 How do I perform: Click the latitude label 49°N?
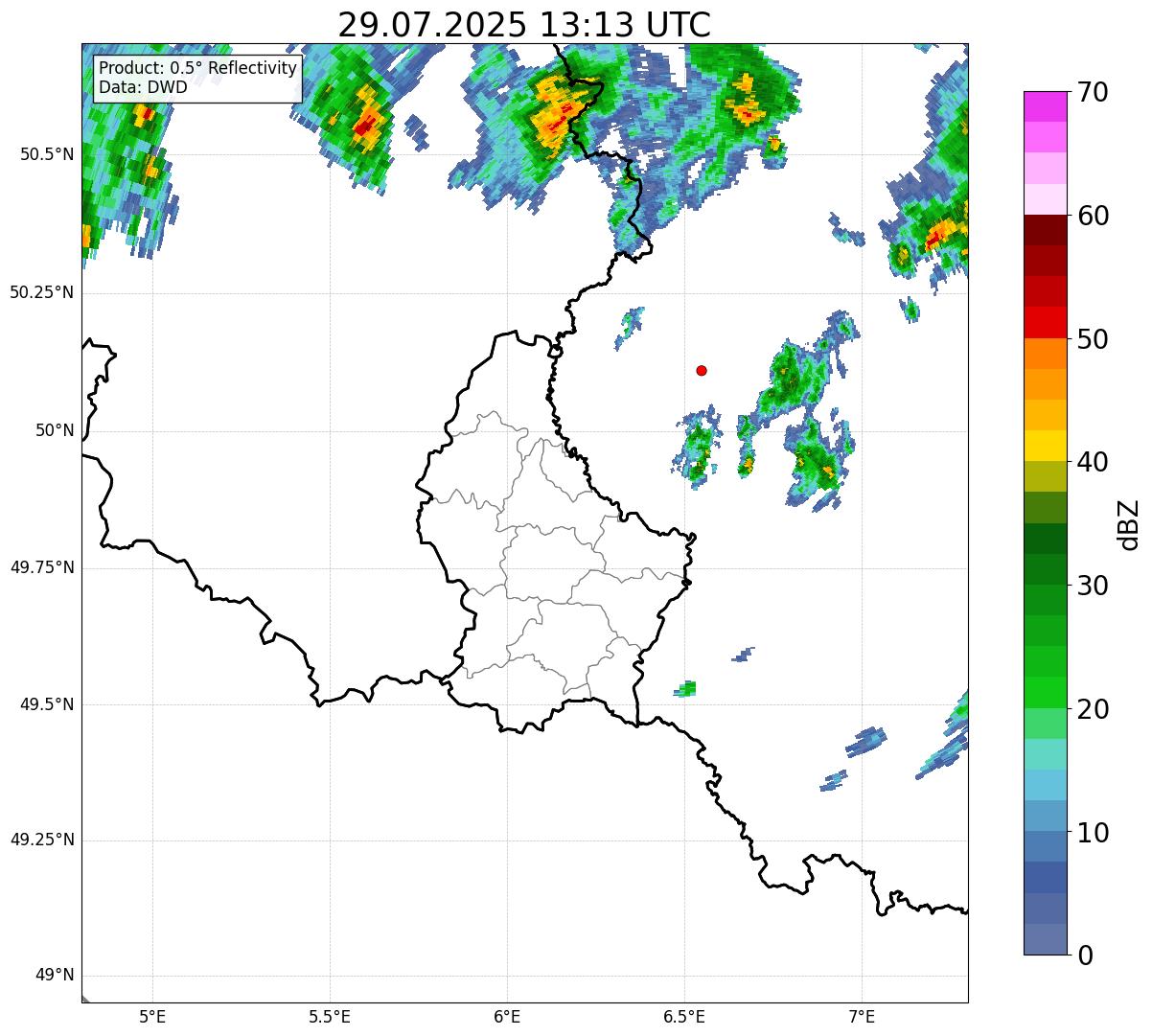[x=55, y=976]
